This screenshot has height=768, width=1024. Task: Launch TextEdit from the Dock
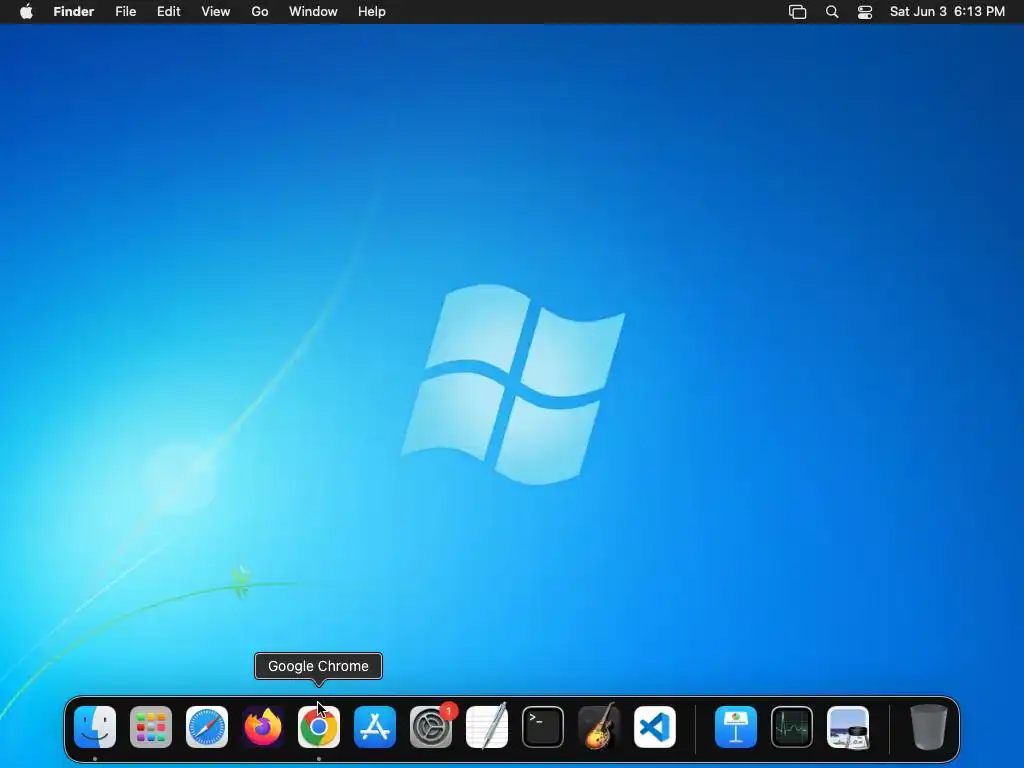[x=487, y=727]
